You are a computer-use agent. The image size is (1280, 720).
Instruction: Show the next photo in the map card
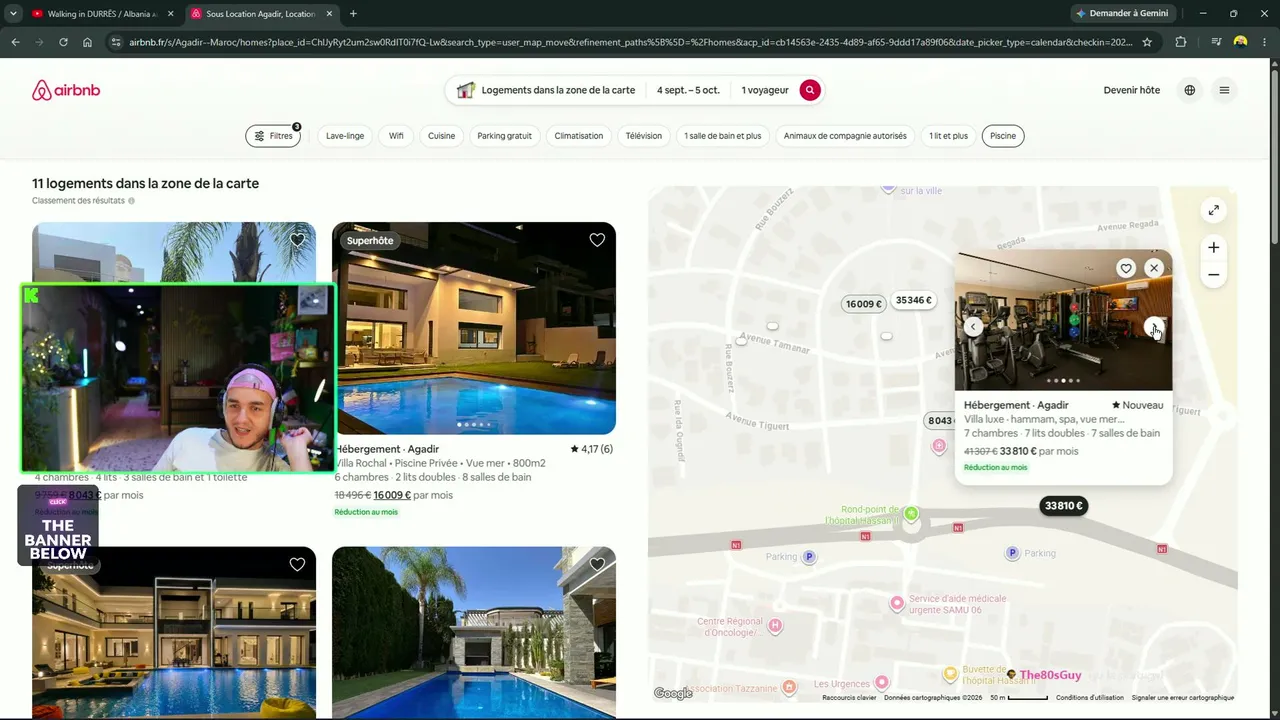coord(1154,327)
